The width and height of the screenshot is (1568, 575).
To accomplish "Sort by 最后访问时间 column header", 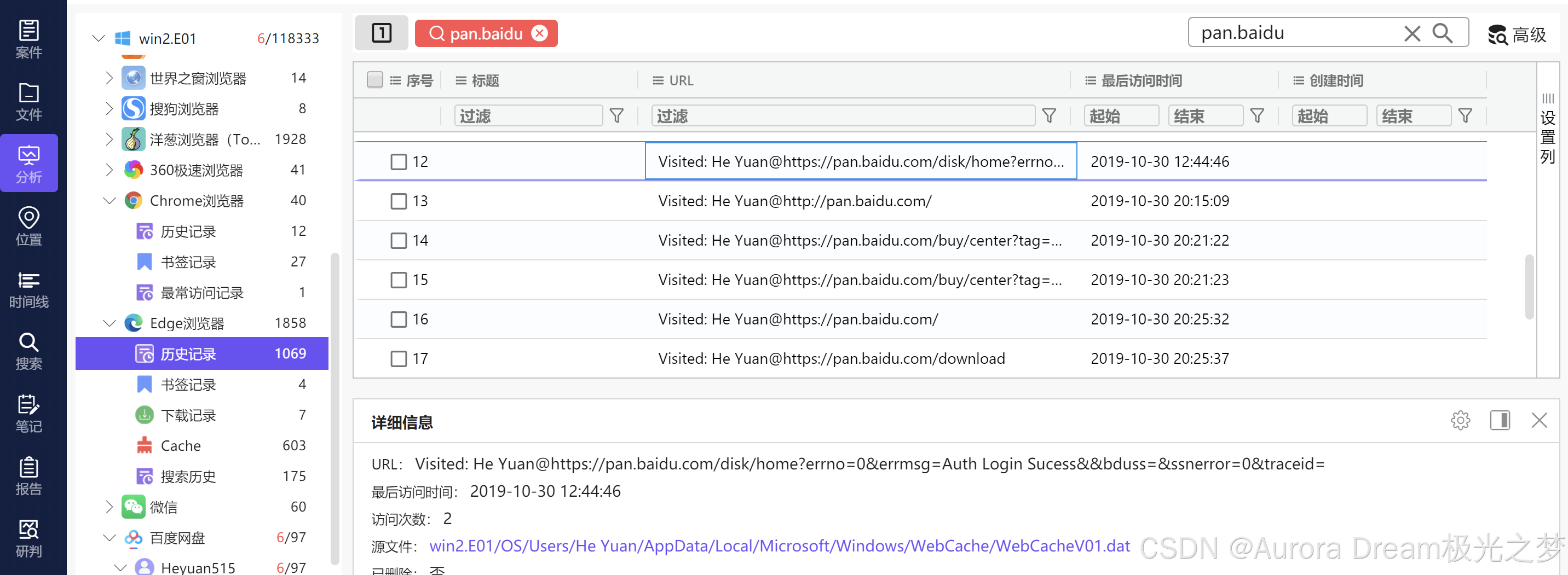I will point(1142,80).
